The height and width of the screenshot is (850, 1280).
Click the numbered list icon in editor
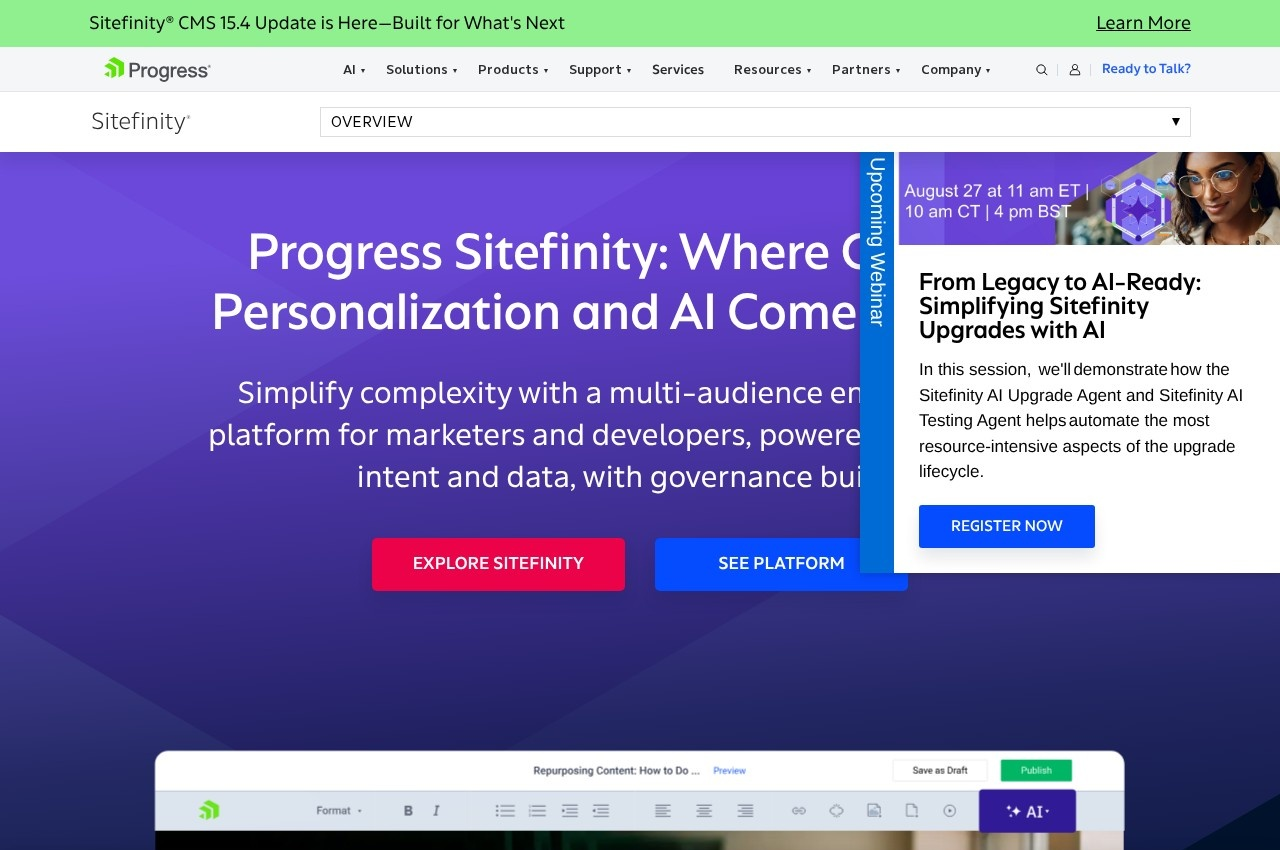point(538,811)
